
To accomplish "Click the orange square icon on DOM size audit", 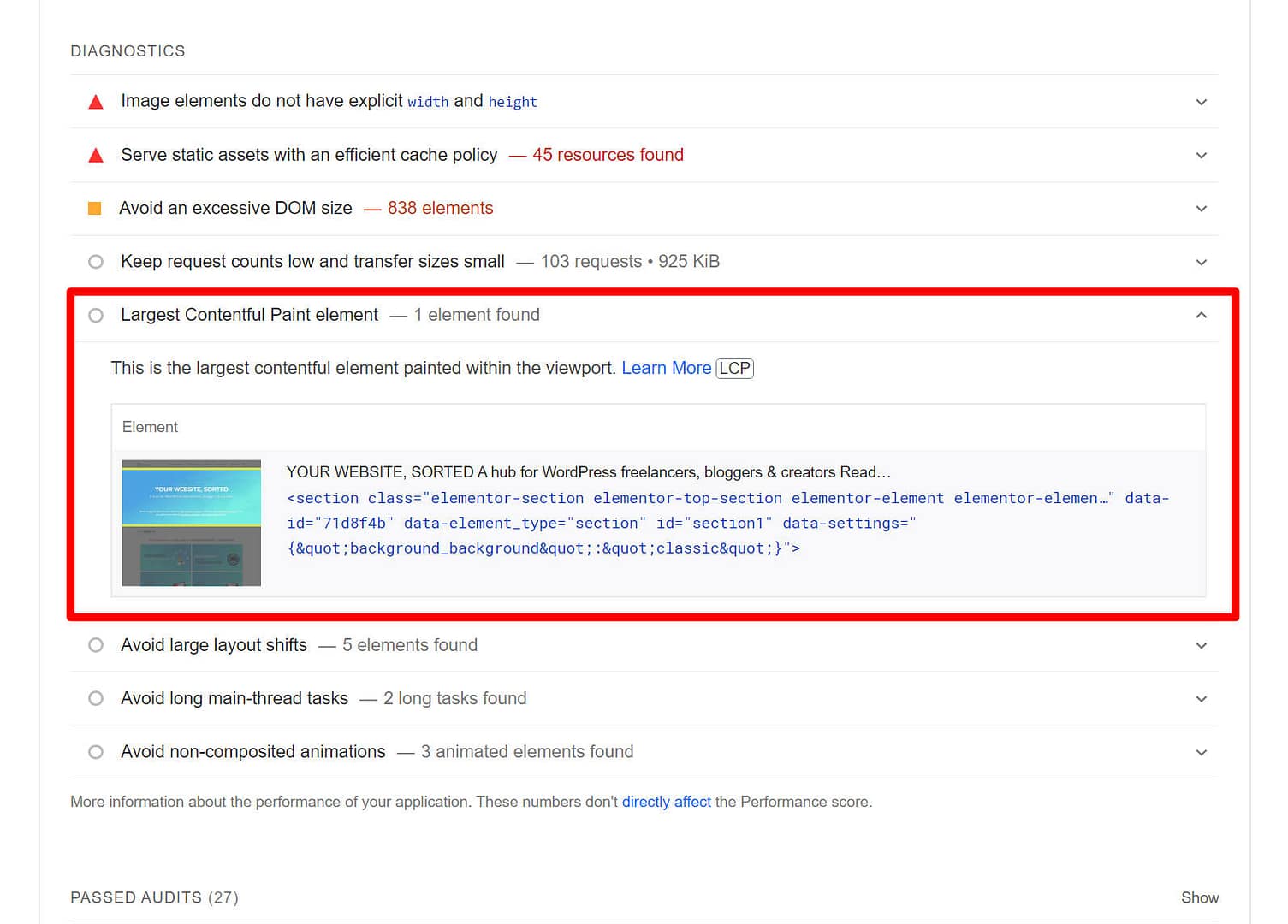I will (95, 208).
